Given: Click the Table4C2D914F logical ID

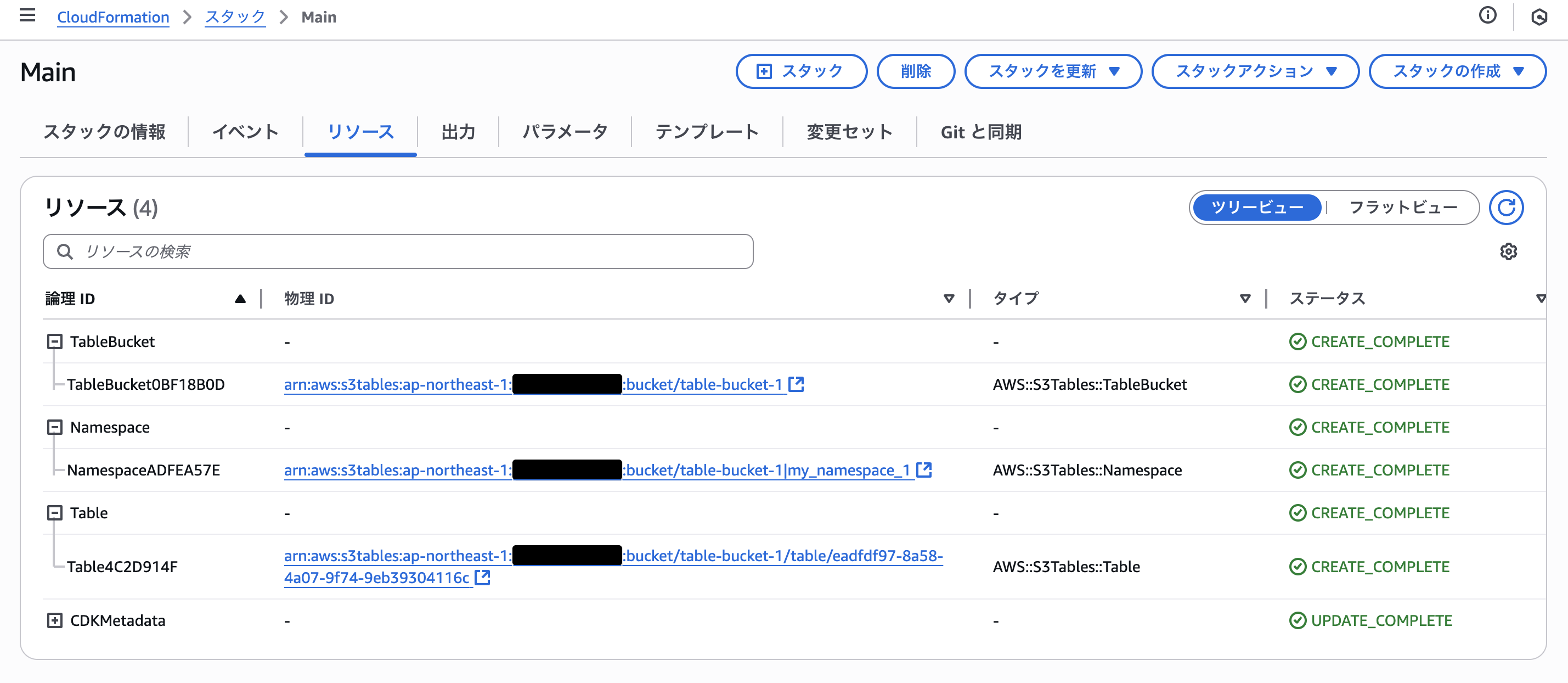Looking at the screenshot, I should [x=122, y=566].
